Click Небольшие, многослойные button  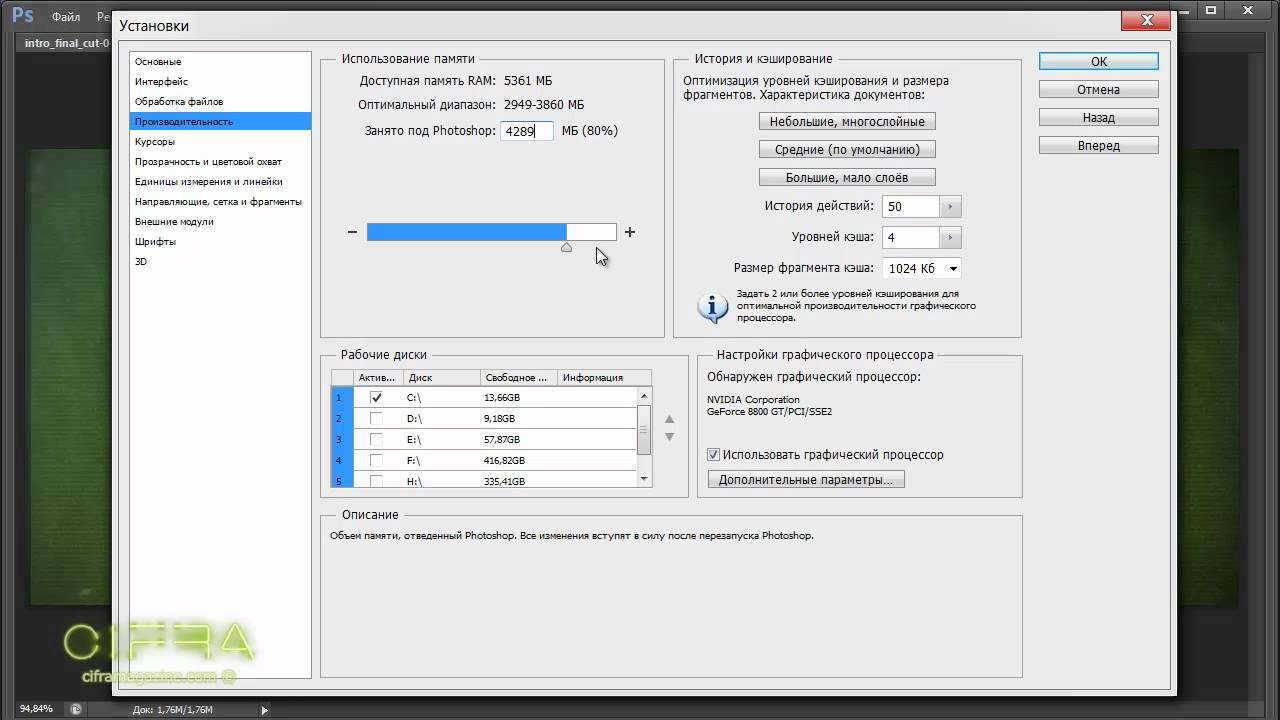[847, 121]
